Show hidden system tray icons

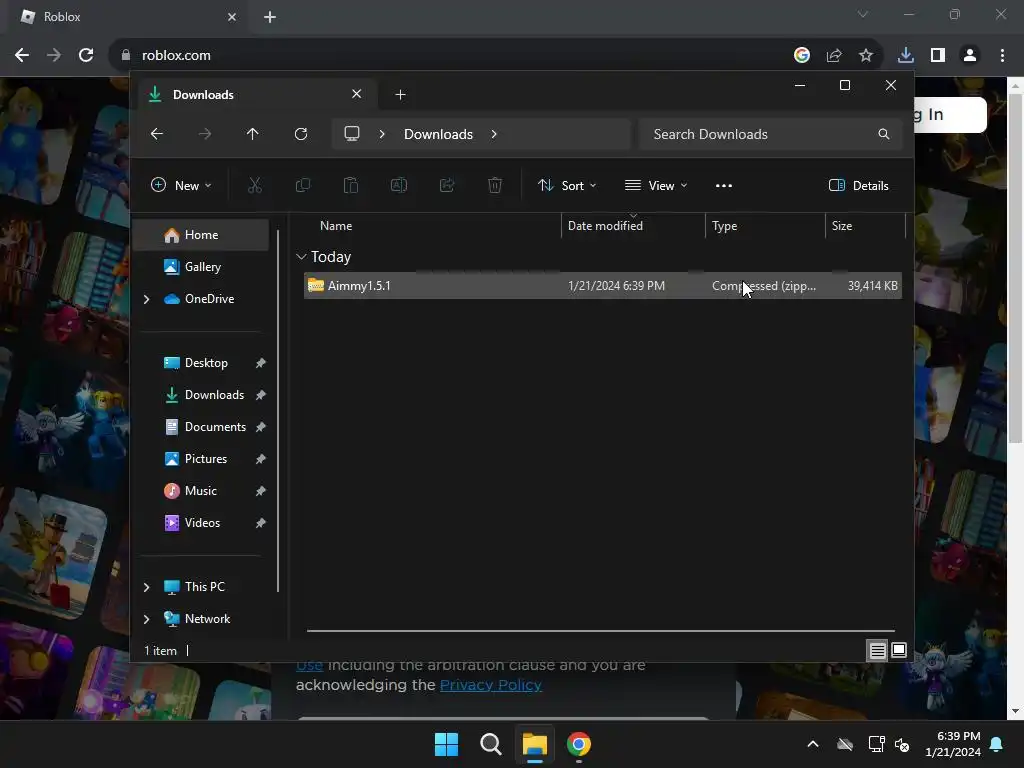point(813,744)
